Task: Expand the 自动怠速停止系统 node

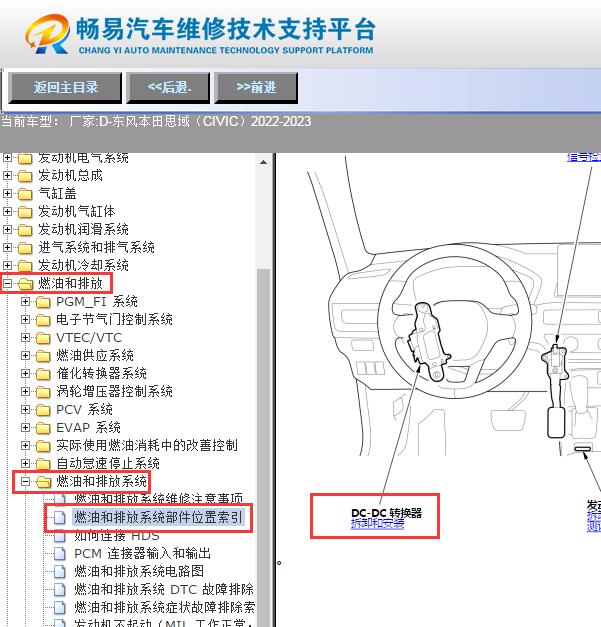Action: pos(25,463)
